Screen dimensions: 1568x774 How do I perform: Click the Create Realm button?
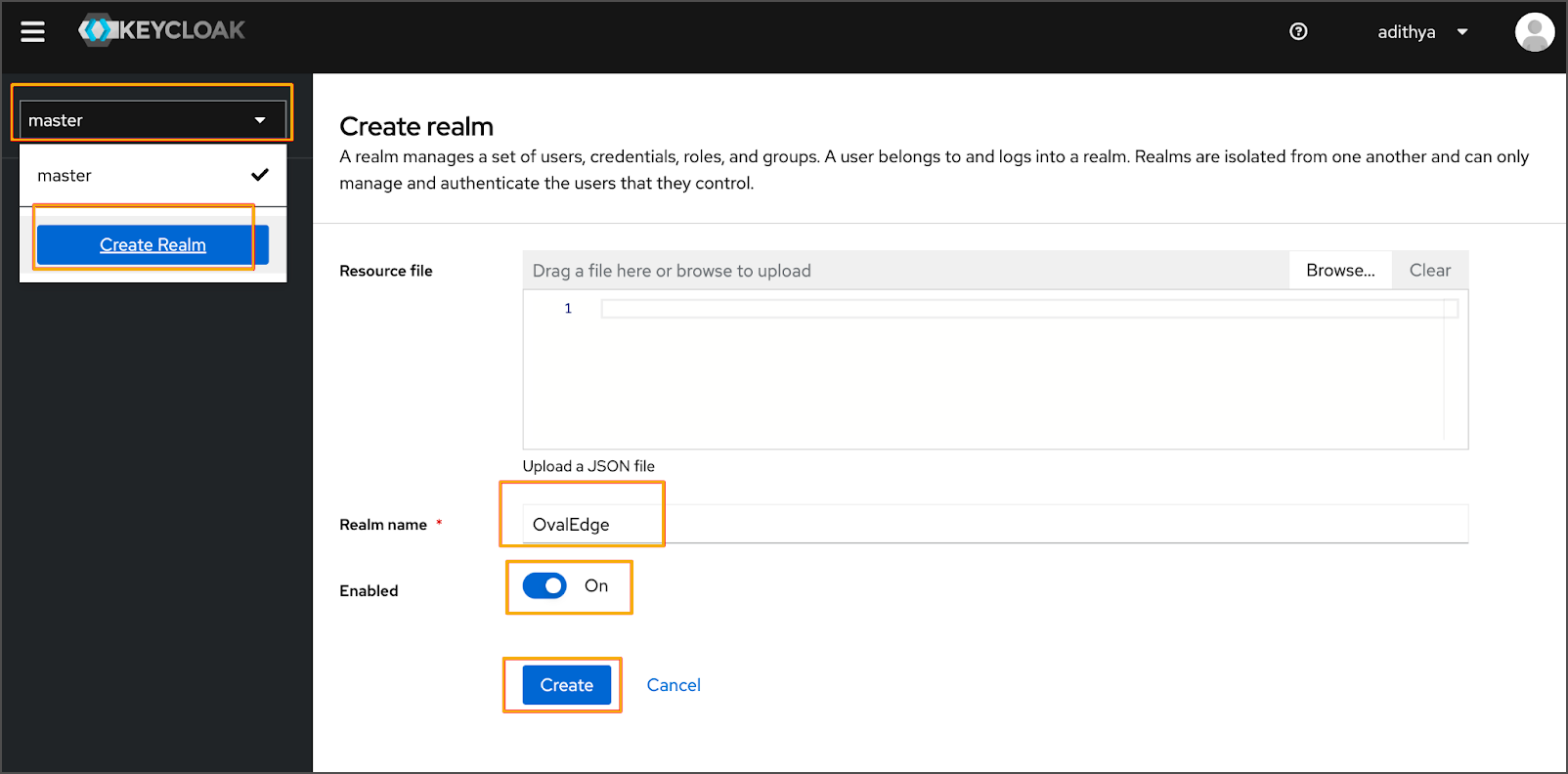coord(152,245)
